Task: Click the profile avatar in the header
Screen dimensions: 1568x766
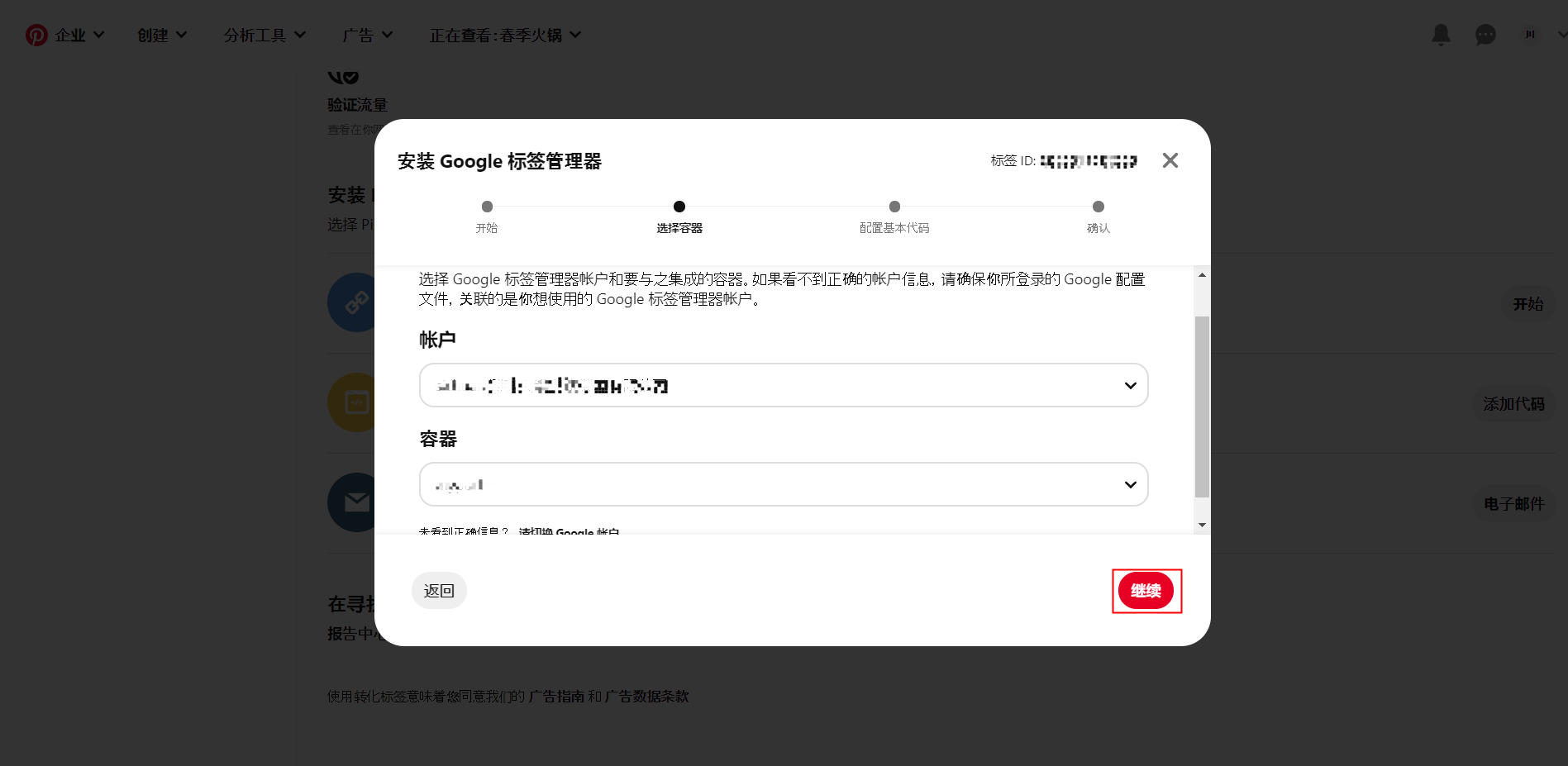Action: point(1530,35)
